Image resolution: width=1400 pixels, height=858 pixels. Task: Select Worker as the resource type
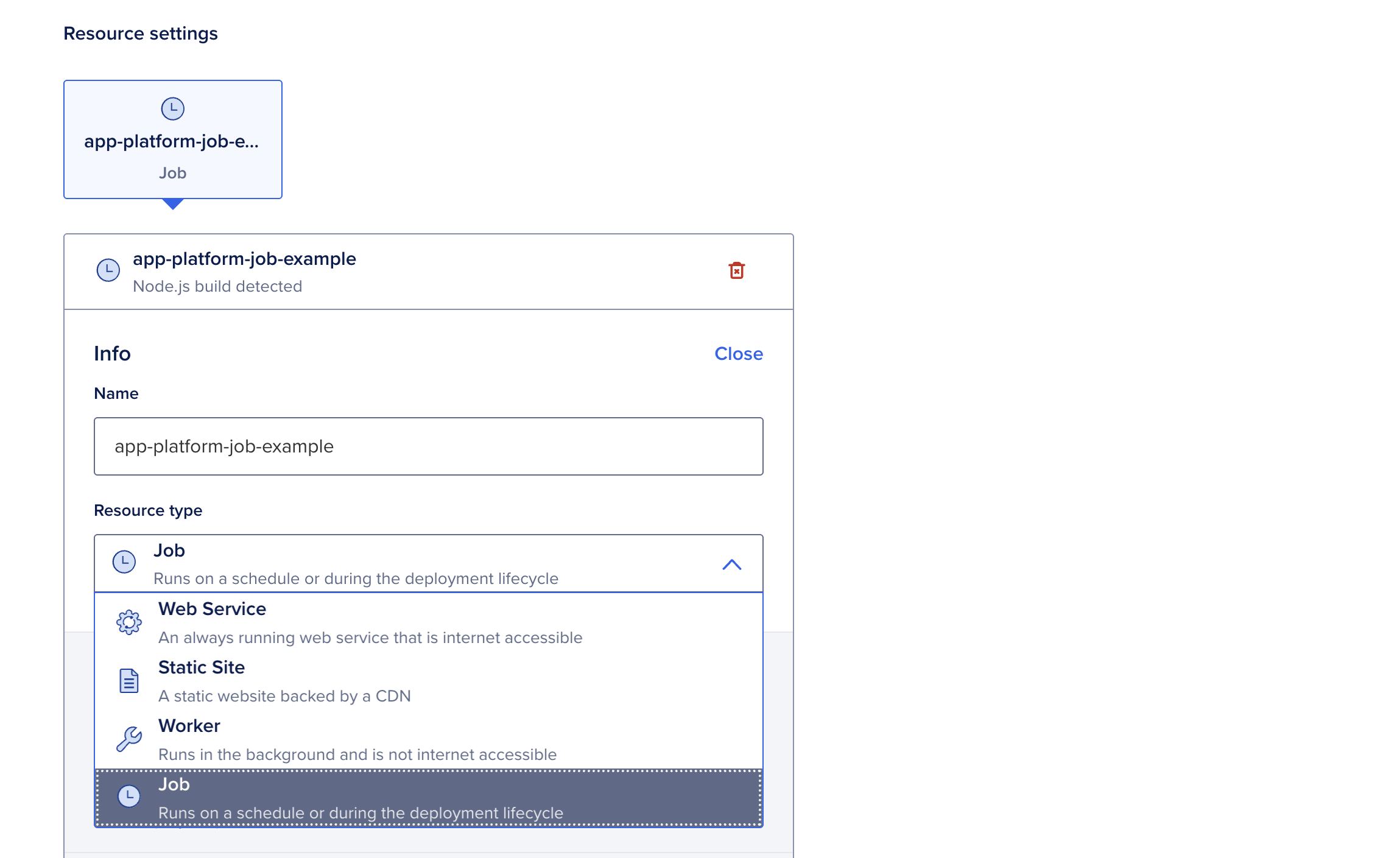click(365, 737)
